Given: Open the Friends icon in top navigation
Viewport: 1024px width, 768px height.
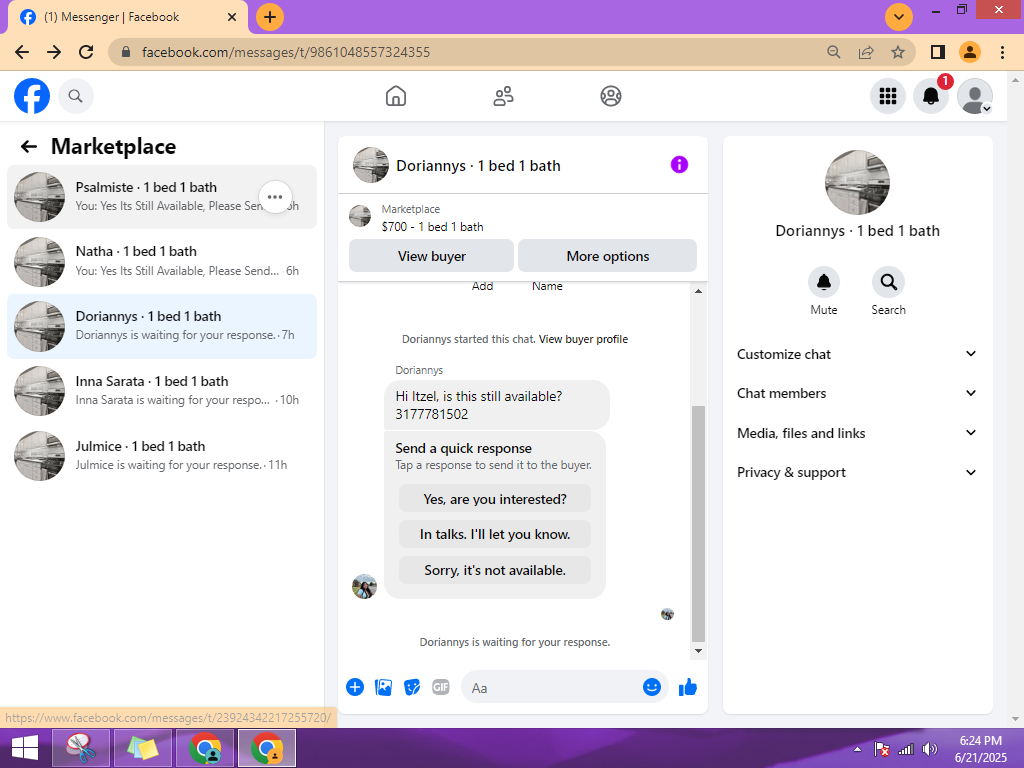Looking at the screenshot, I should 503,96.
